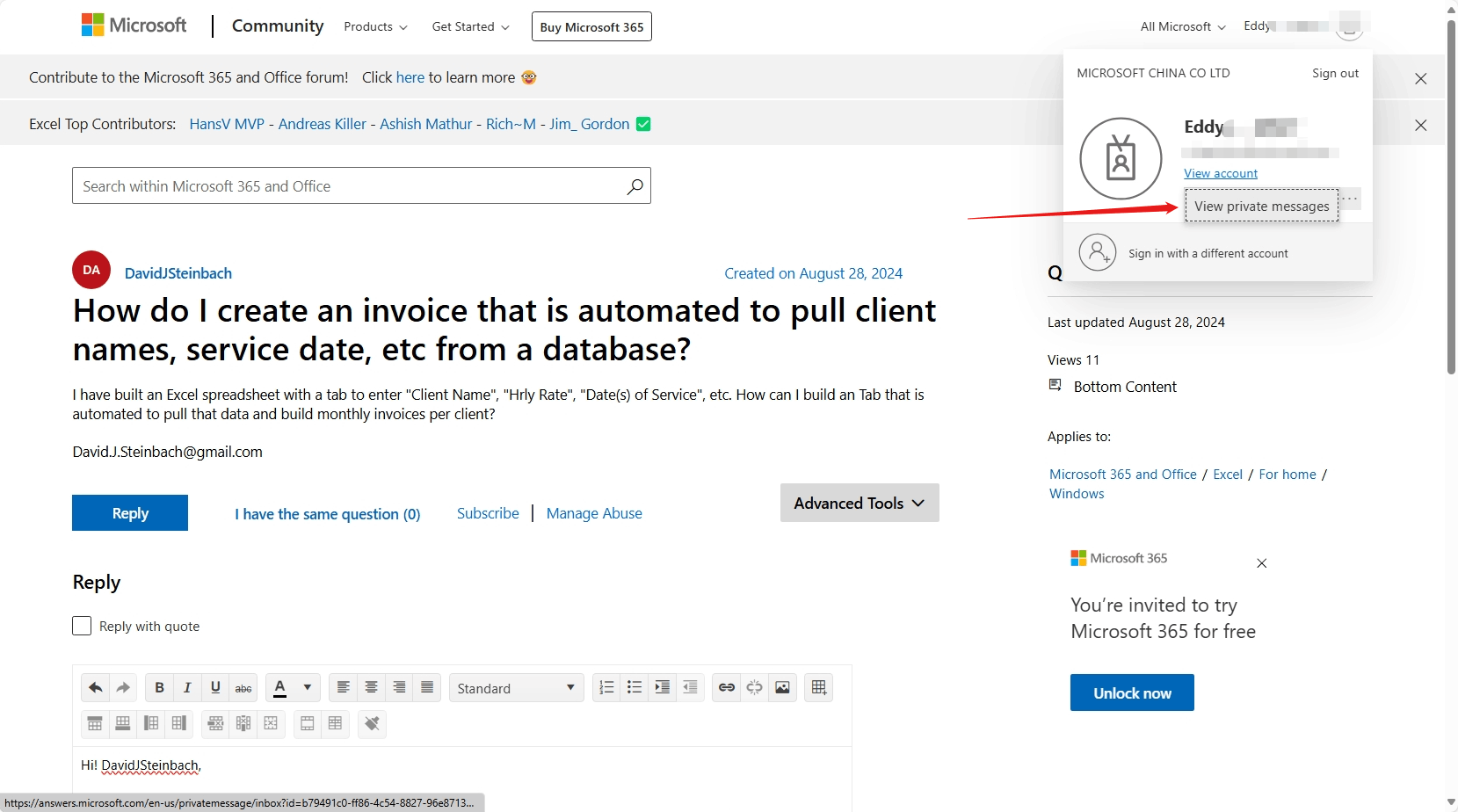Screen dimensions: 1458x812
Task: Click the Subscribe link
Action: [488, 513]
